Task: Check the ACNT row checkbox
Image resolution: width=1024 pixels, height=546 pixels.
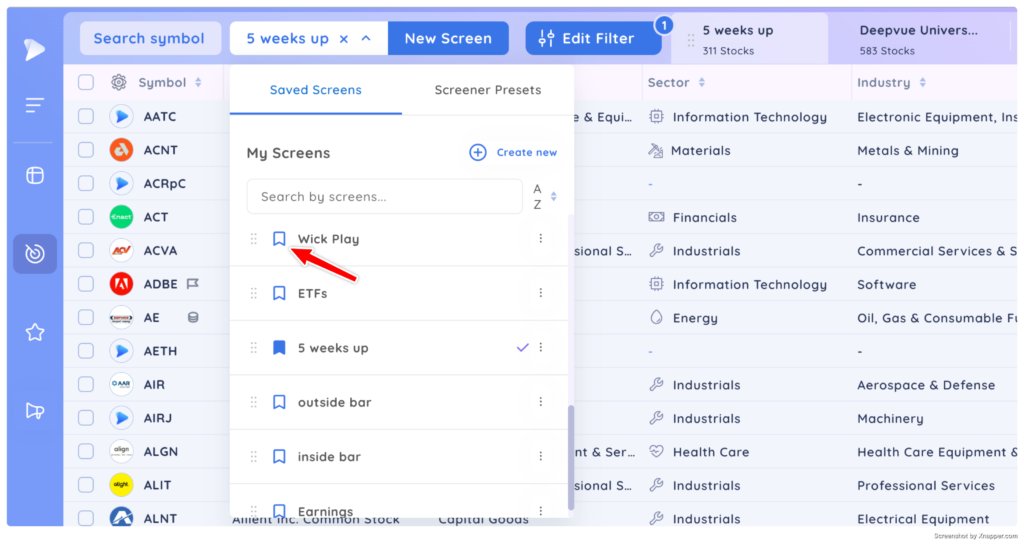Action: (x=86, y=150)
